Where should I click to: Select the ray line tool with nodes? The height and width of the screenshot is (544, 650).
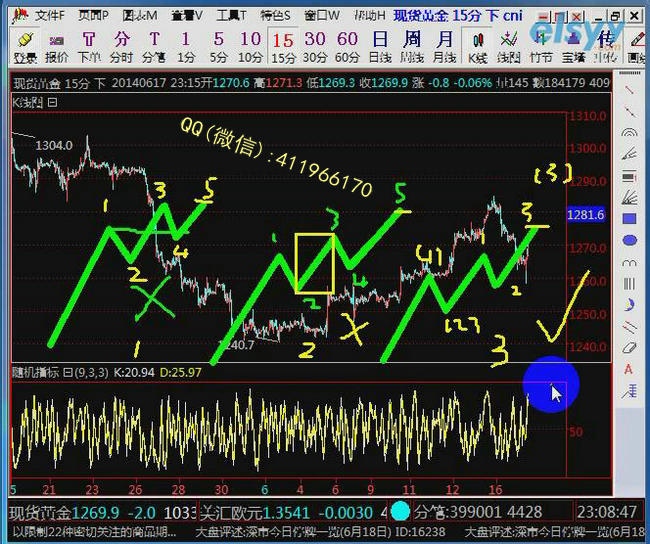pyautogui.click(x=629, y=111)
